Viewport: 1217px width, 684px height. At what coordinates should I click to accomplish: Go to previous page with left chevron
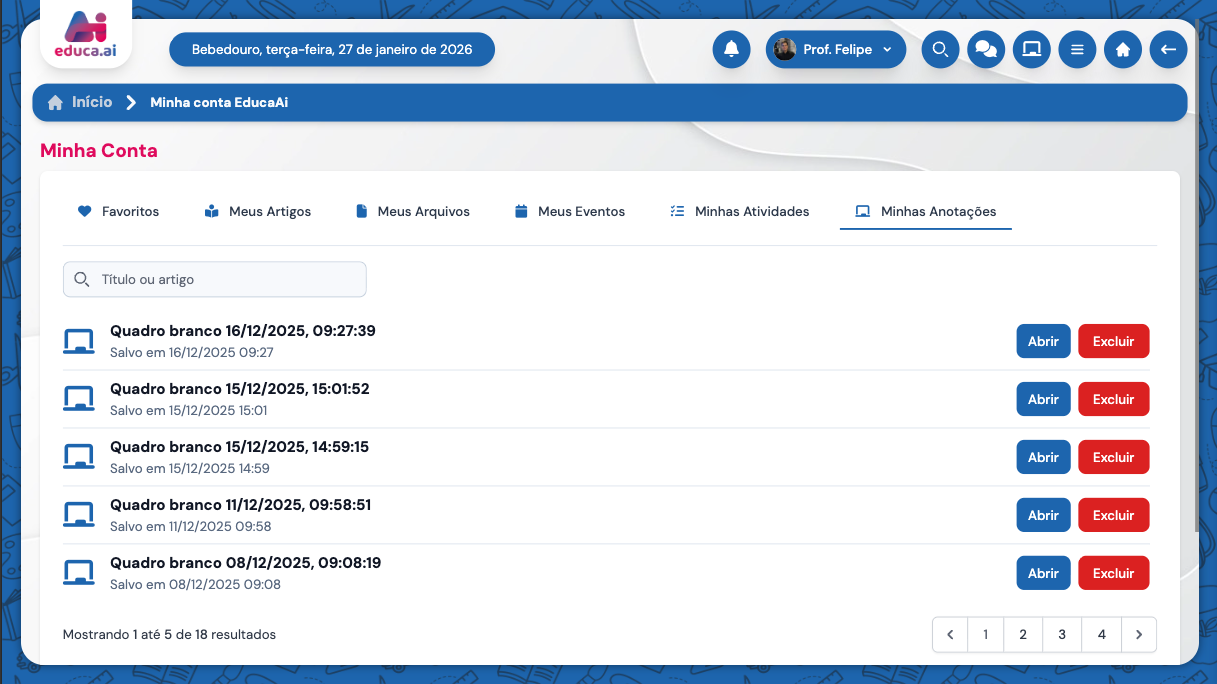pyautogui.click(x=950, y=634)
